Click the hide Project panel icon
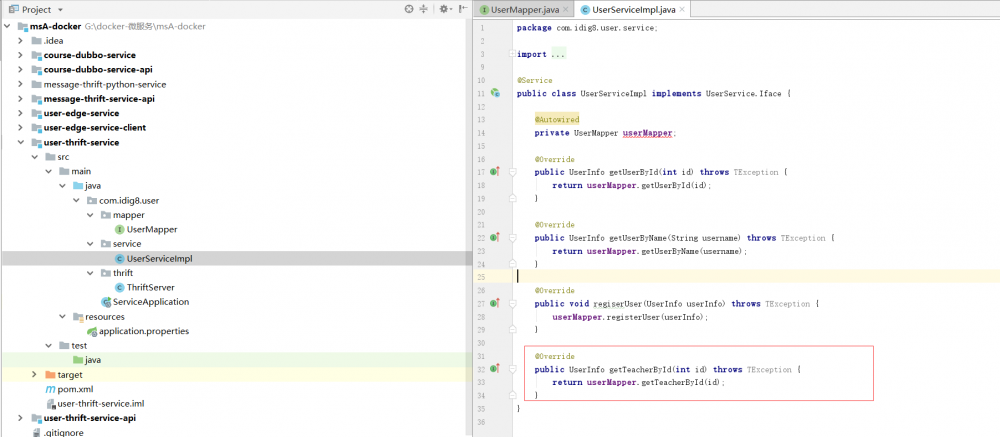Viewport: 1000px width, 437px height. 464,9
